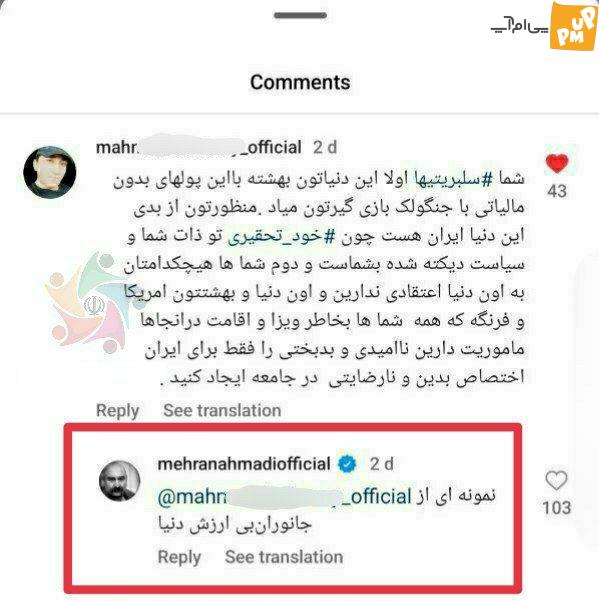
Task: See translation of the first comment
Action: (222, 410)
